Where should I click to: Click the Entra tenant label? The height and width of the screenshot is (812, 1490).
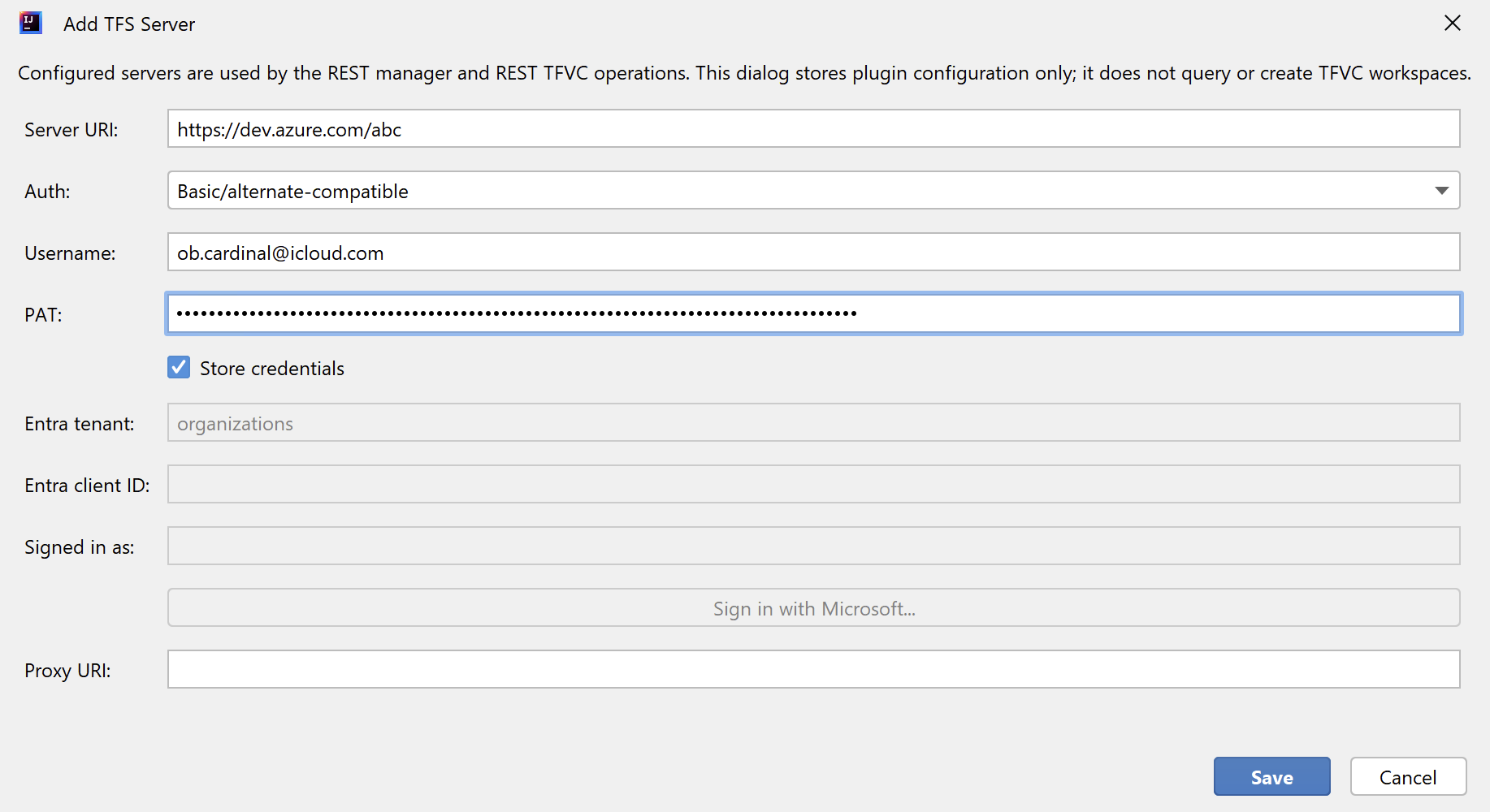(x=80, y=424)
